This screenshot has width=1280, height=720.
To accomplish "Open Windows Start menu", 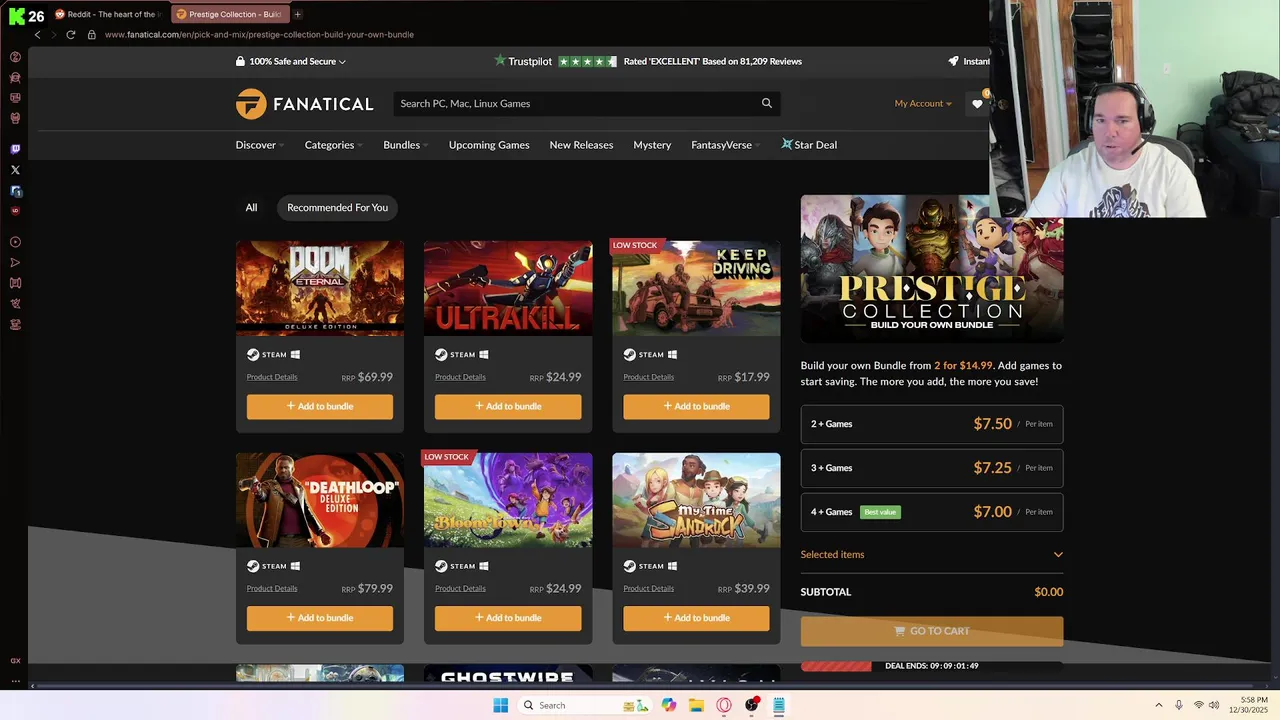I will click(500, 705).
